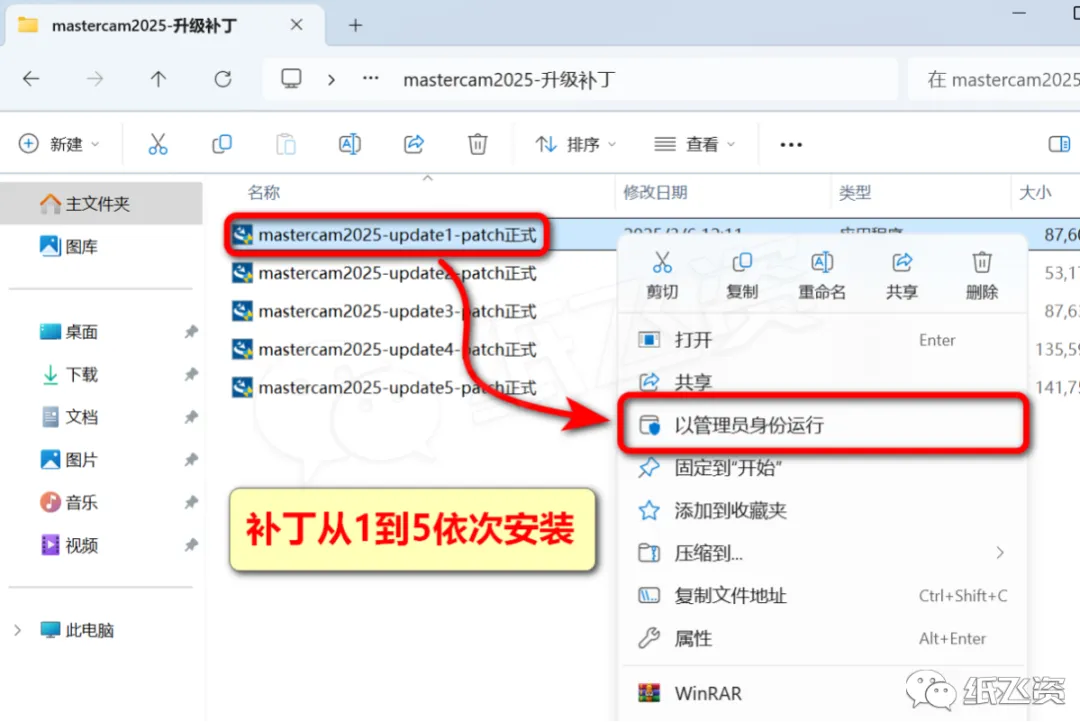This screenshot has height=722, width=1080.
Task: Open the 查看 view dropdown
Action: coord(694,144)
